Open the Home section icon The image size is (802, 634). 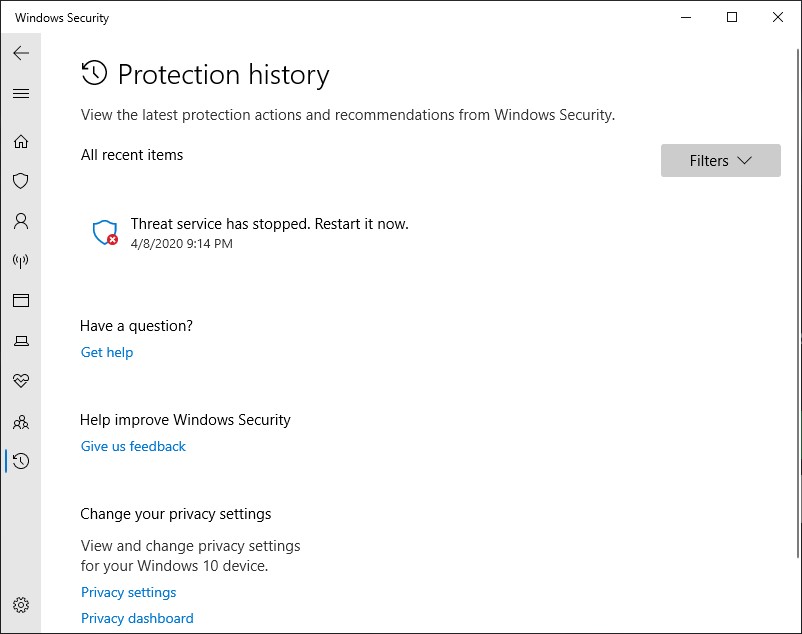[21, 141]
